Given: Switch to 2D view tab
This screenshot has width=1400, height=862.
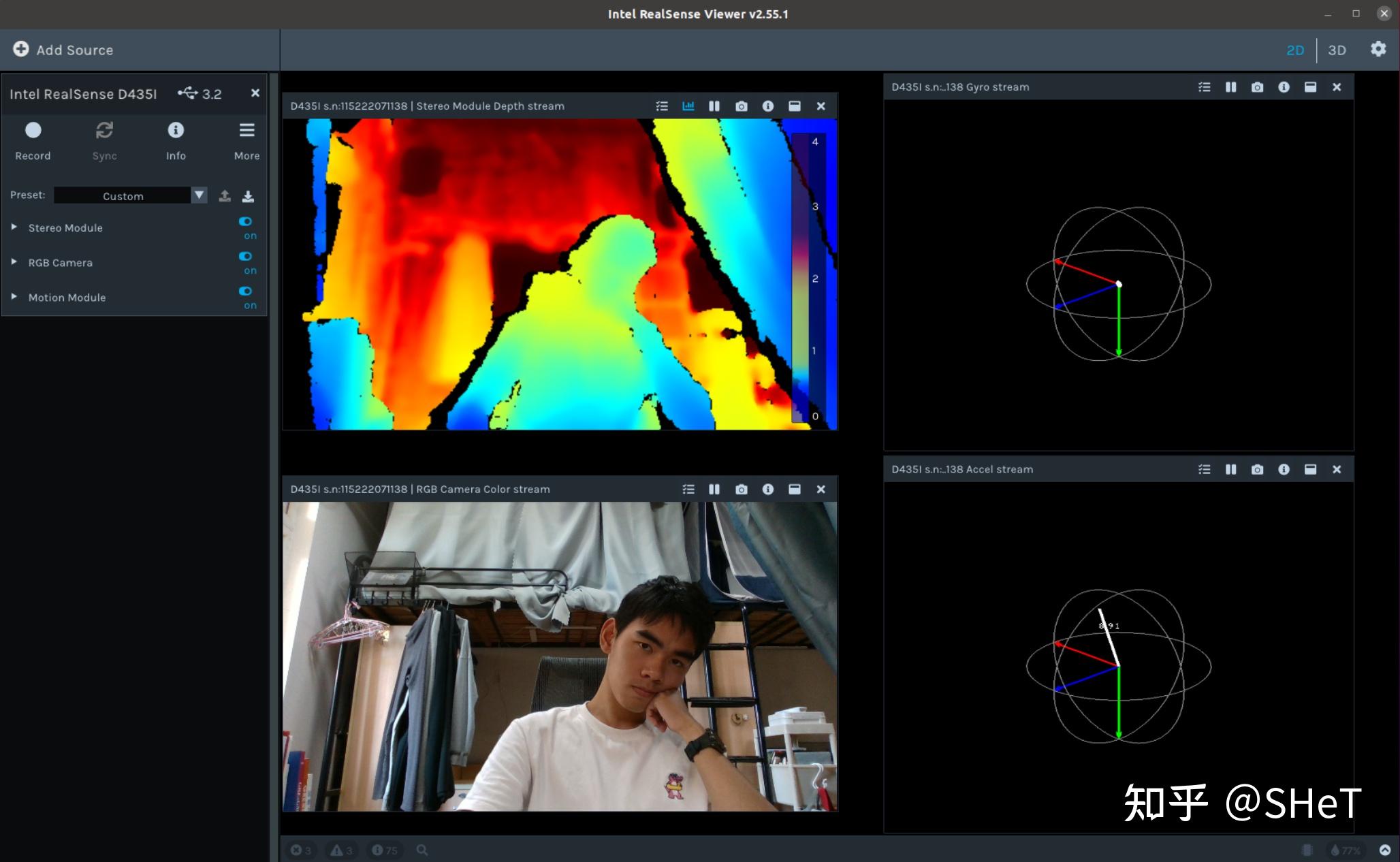Looking at the screenshot, I should [1294, 50].
